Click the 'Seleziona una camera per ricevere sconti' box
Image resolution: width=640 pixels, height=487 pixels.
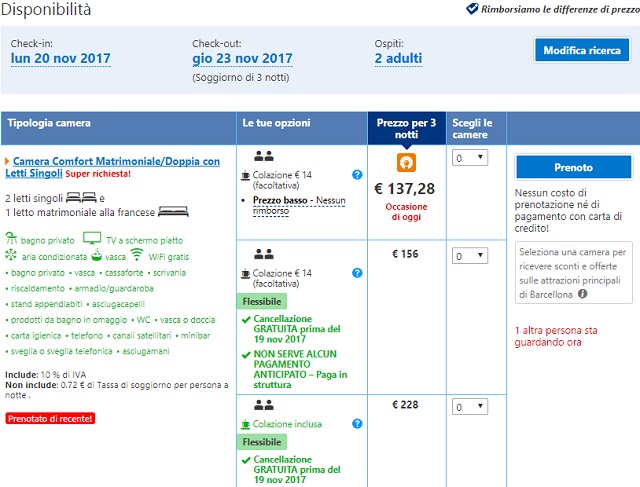pos(574,273)
